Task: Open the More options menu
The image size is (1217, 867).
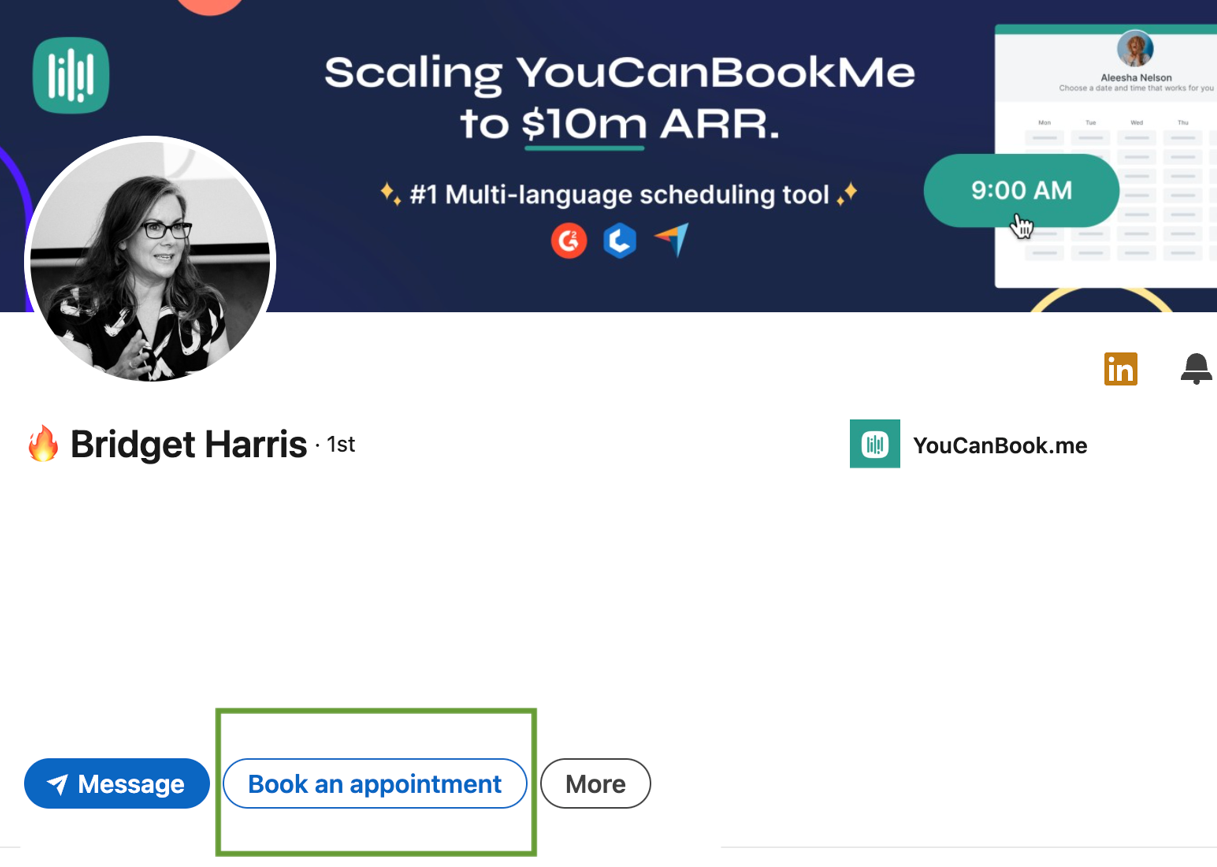Action: click(596, 783)
